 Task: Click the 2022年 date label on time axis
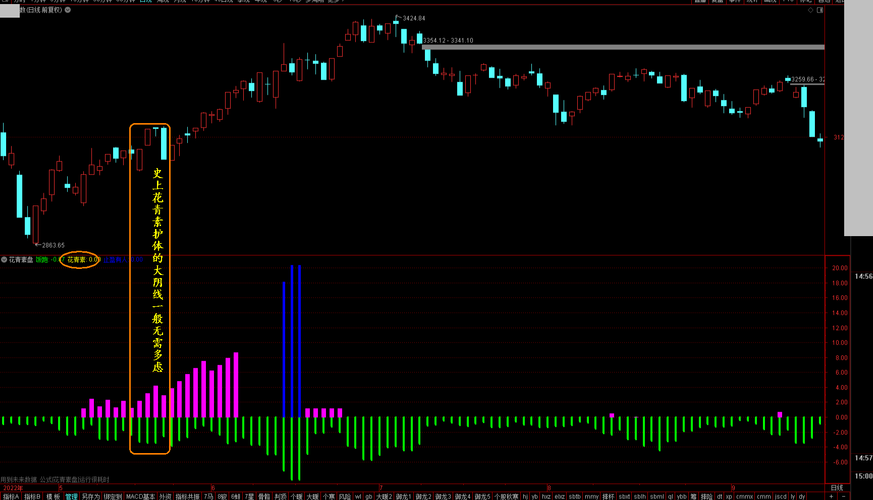12,488
